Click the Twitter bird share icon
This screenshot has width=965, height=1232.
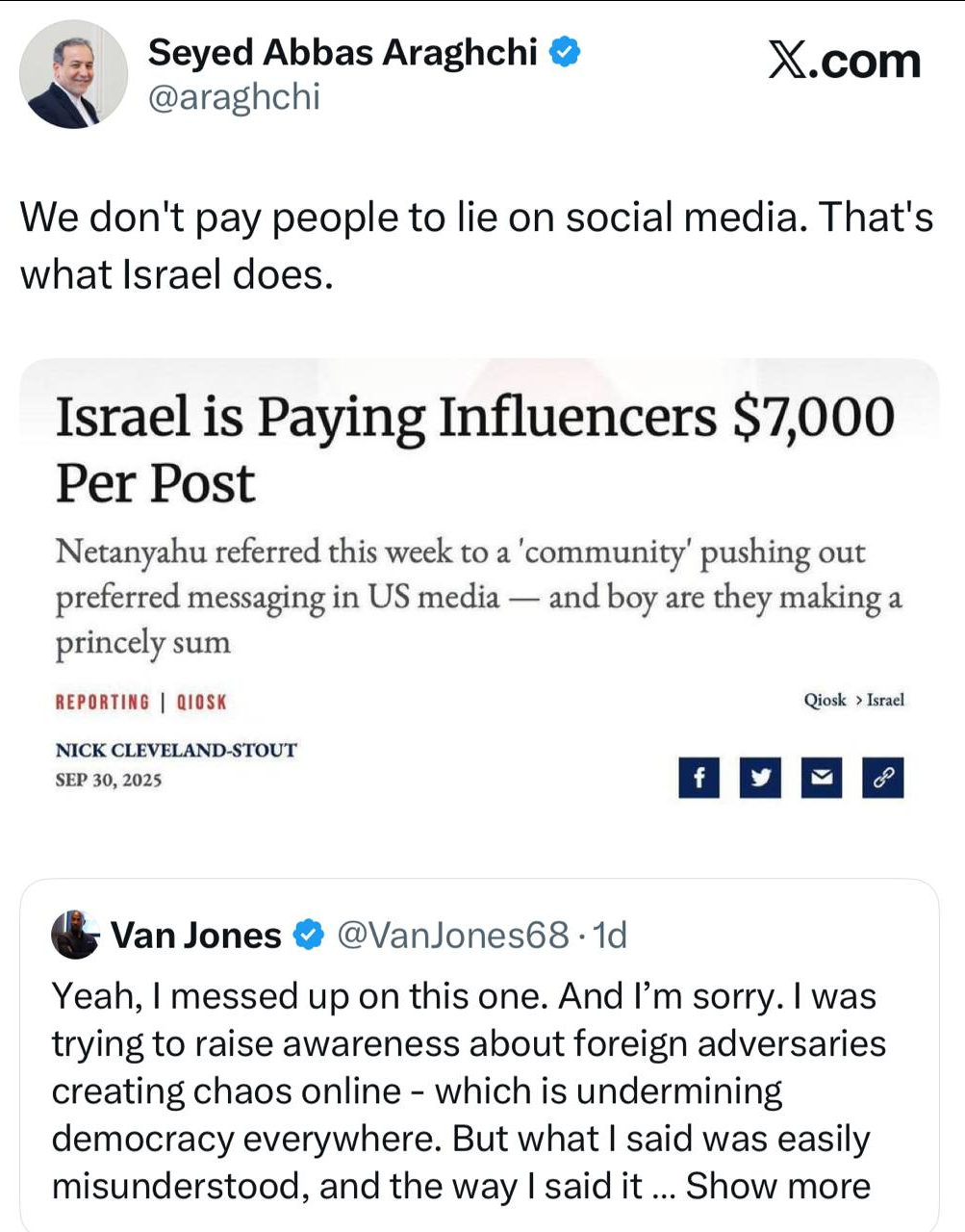760,778
